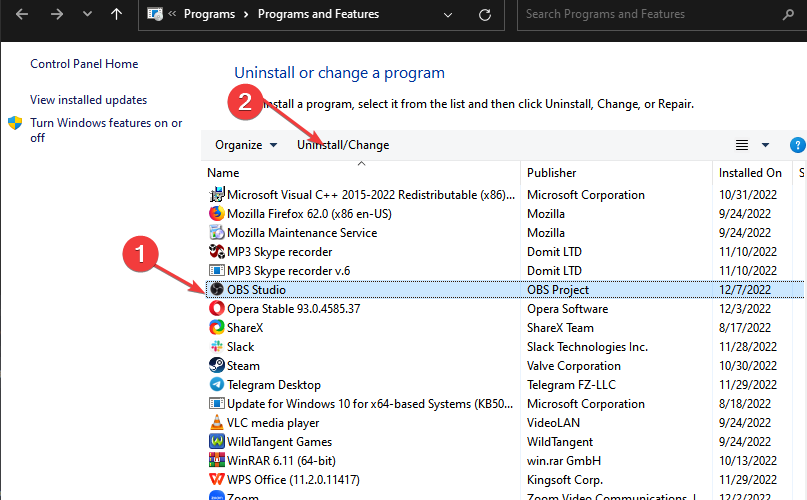Open Turn Windows features on or off
Viewport: 807px width, 500px height.
(x=106, y=130)
